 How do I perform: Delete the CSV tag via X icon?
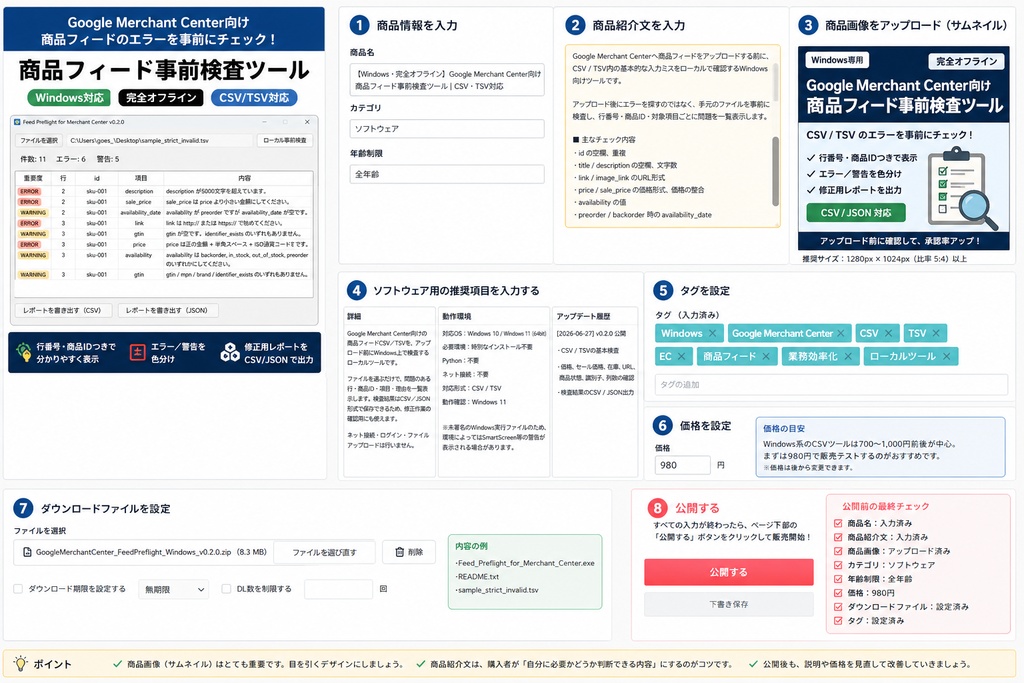888,333
